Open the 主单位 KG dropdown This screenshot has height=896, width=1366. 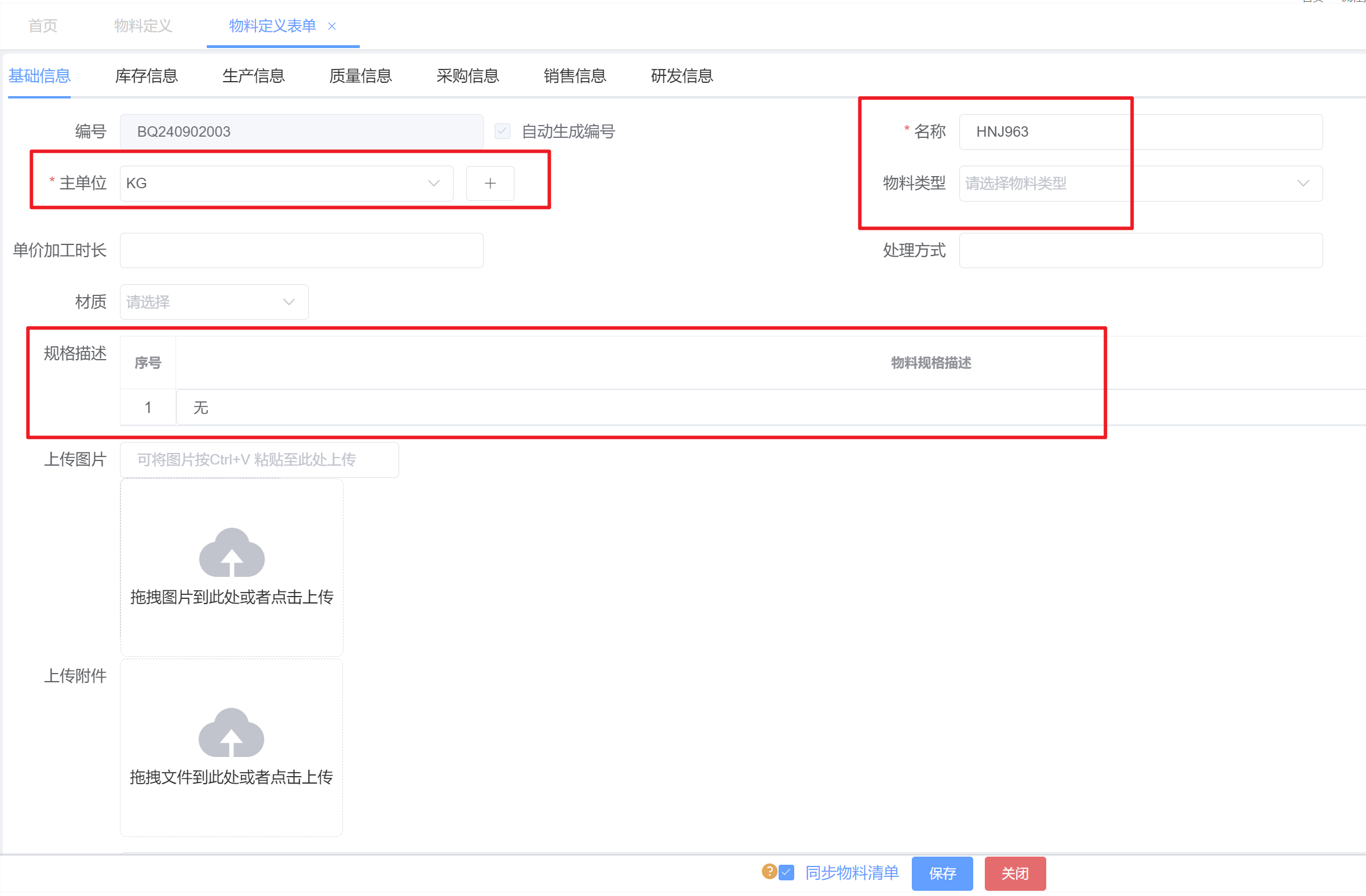click(x=286, y=184)
